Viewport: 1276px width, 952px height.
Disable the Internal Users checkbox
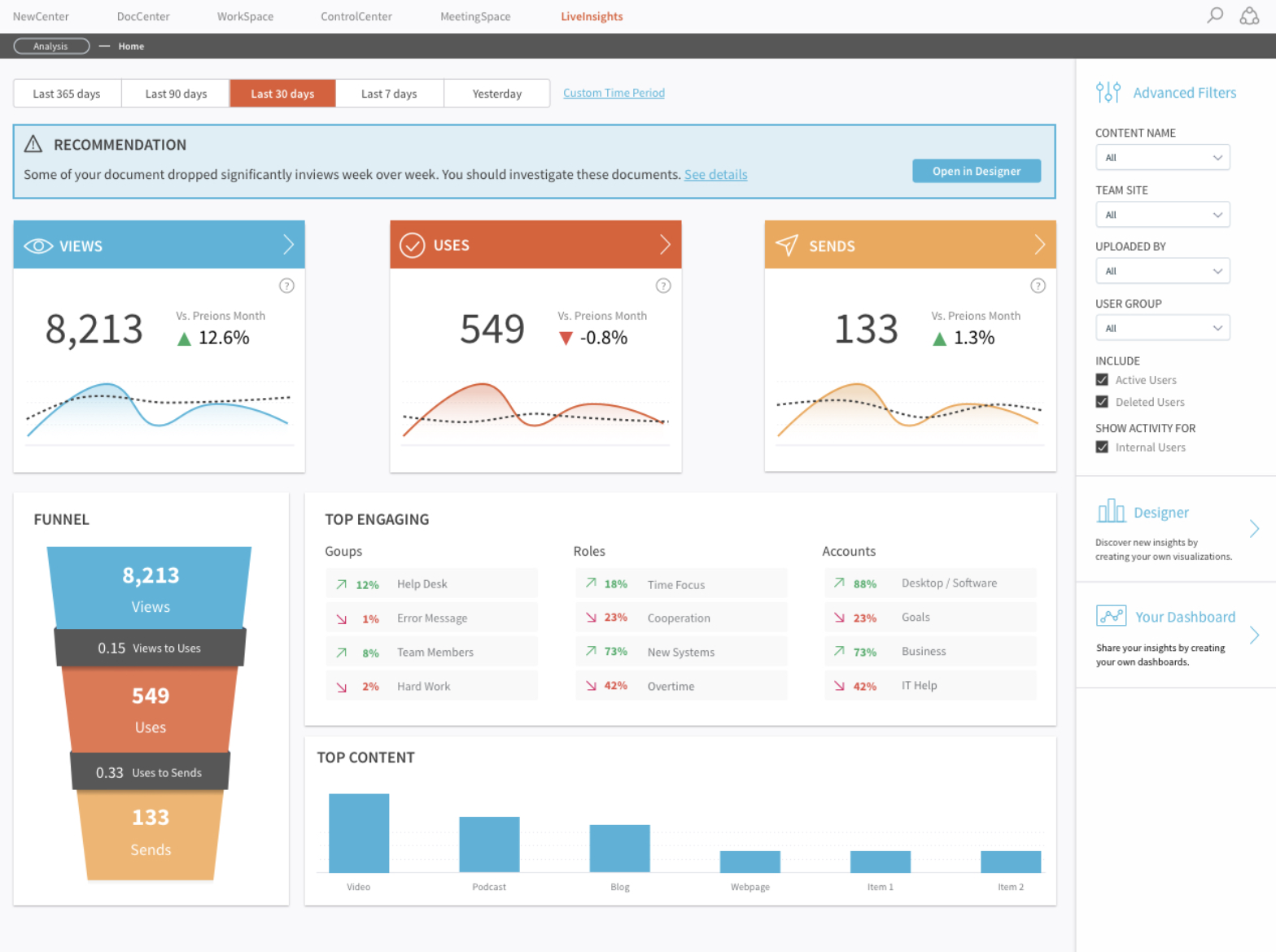pos(1102,448)
